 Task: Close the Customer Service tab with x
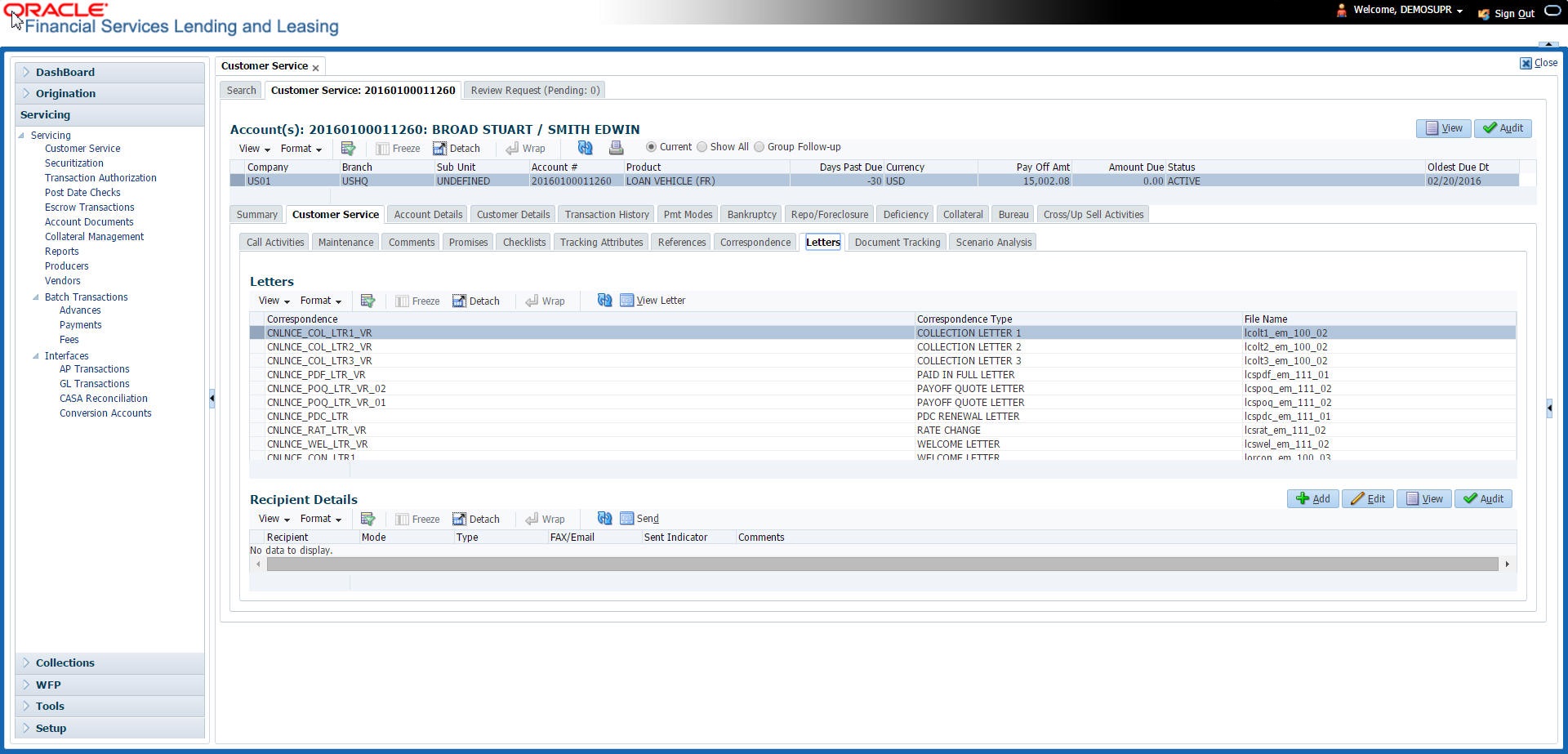click(x=315, y=68)
